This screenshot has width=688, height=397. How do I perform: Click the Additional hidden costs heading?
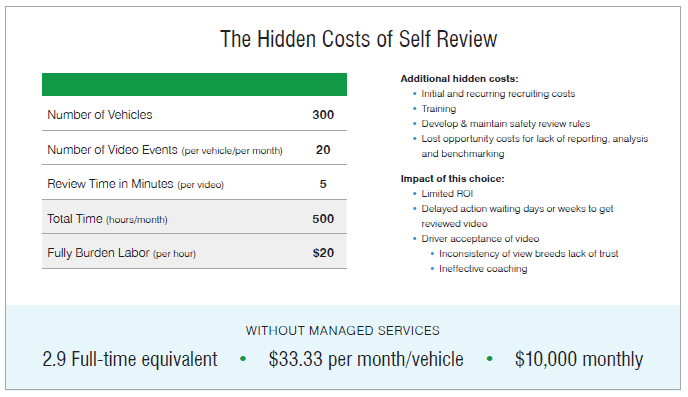pyautogui.click(x=459, y=79)
